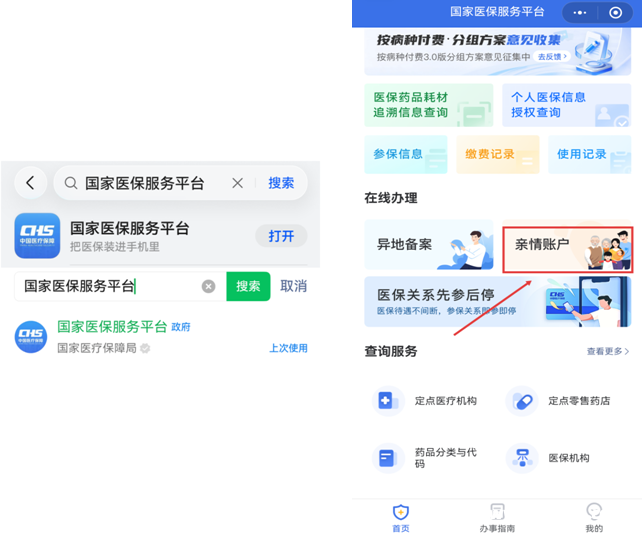Tap the 医保机构 label
This screenshot has width=643, height=543.
[569, 458]
